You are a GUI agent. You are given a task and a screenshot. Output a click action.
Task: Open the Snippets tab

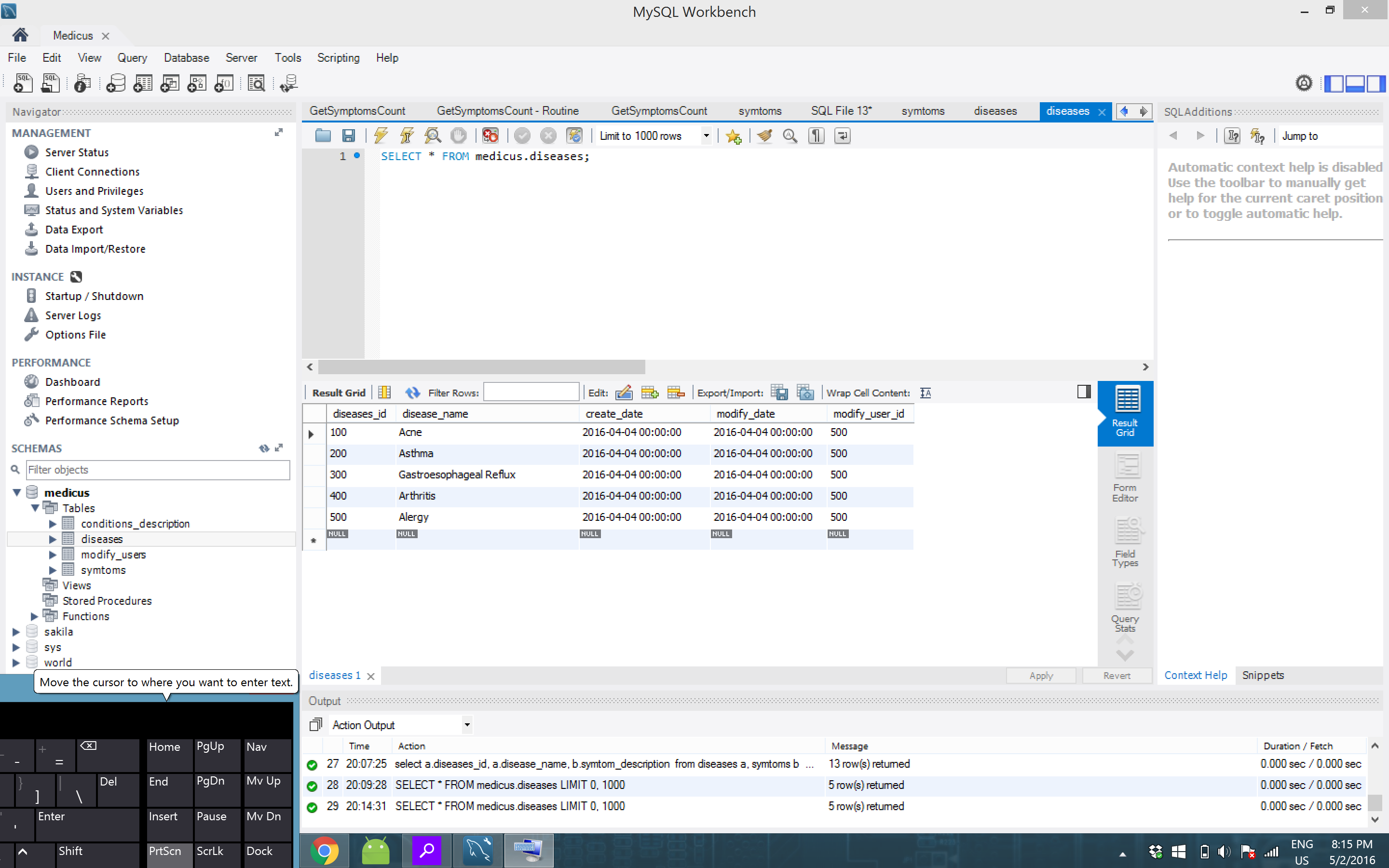click(1263, 675)
